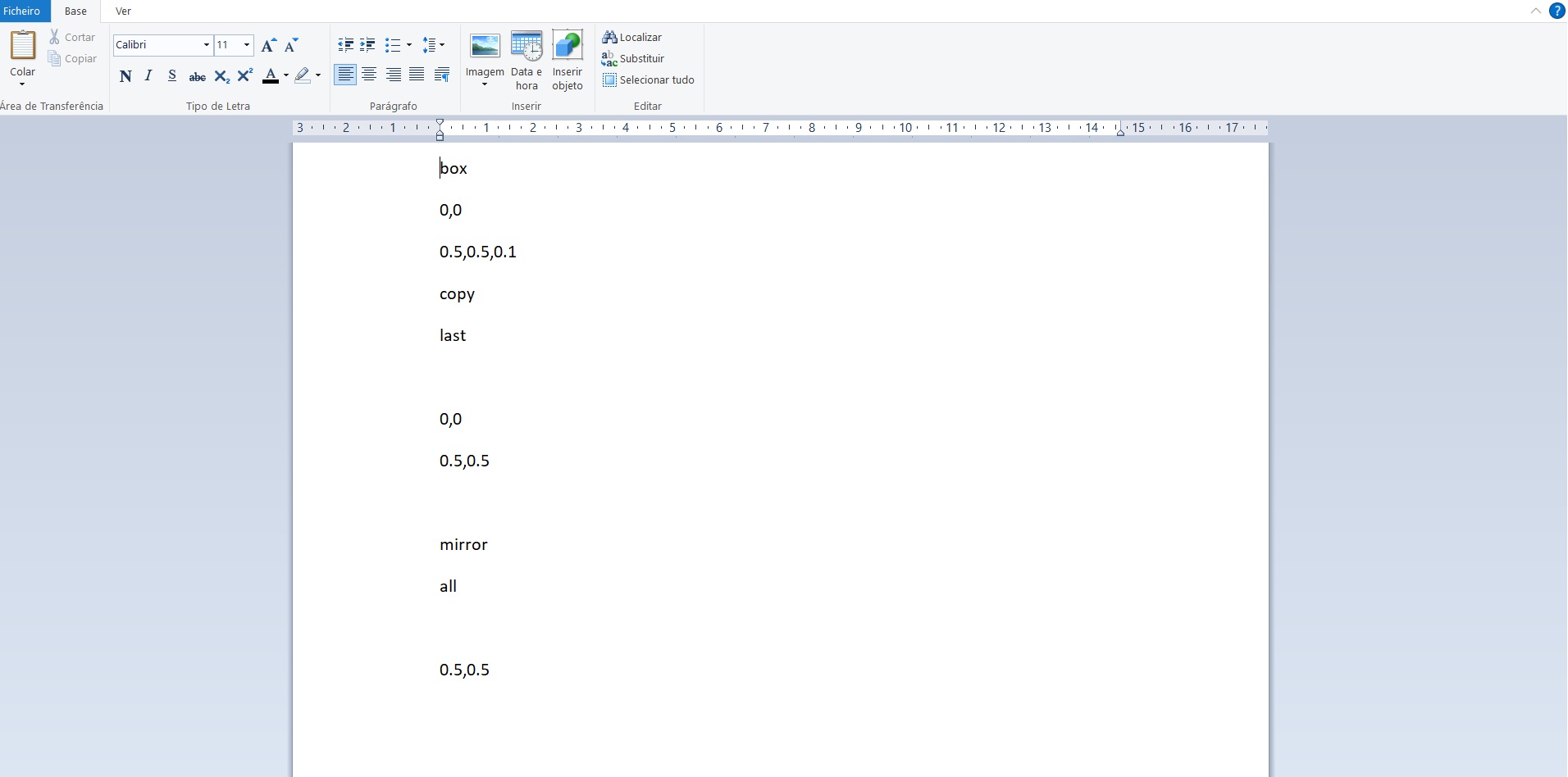
Task: Click the decrease indent icon
Action: (346, 45)
